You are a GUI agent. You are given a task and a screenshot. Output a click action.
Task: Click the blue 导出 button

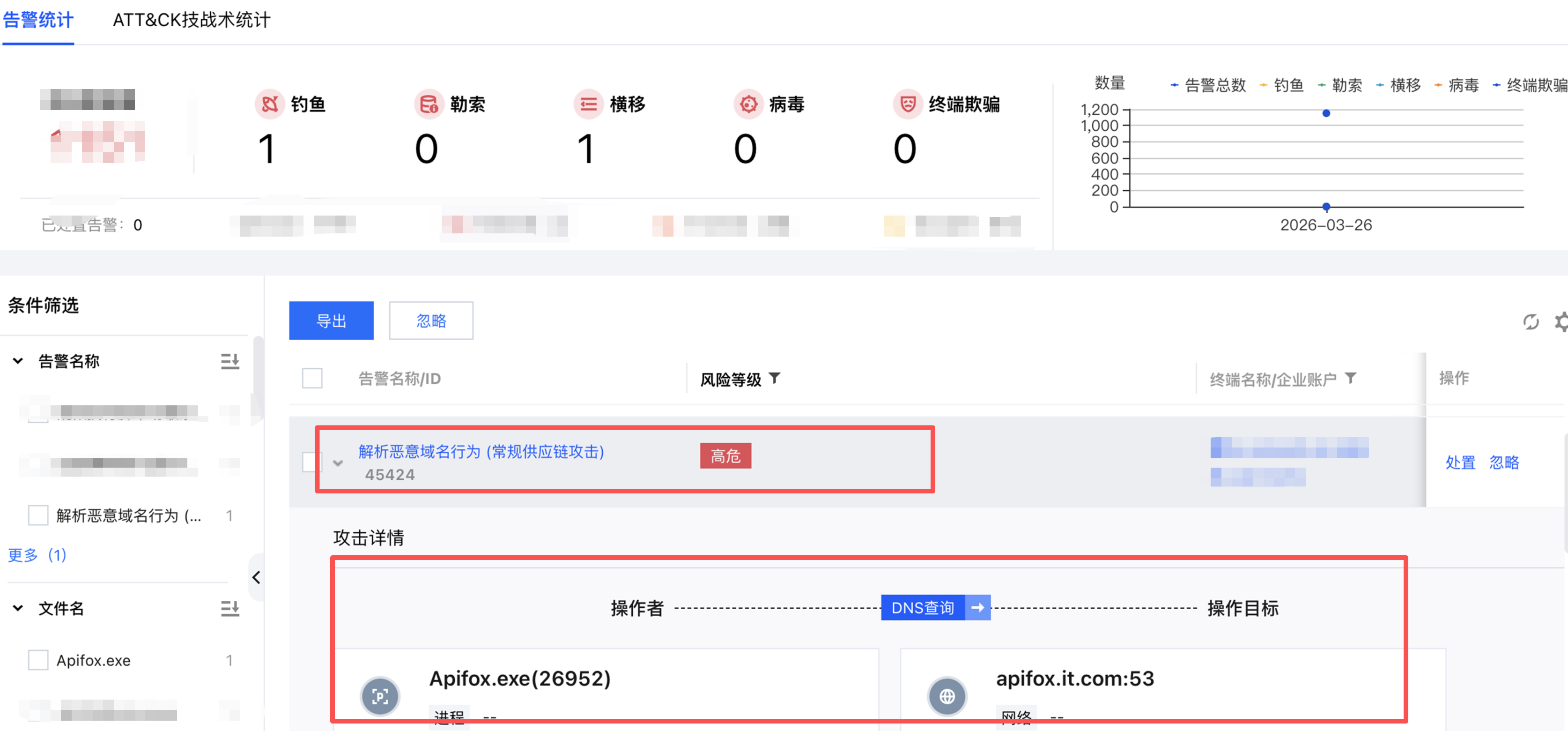tap(331, 321)
